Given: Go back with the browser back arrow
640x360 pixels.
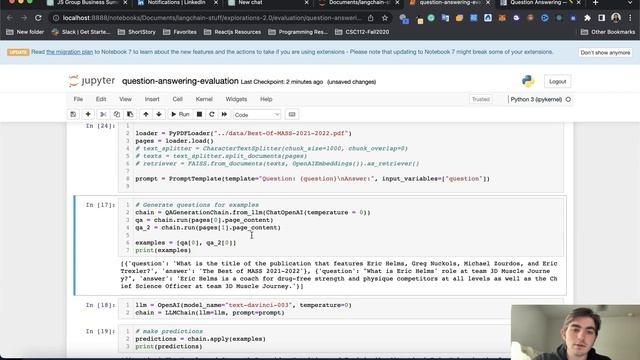Looking at the screenshot, I should coord(10,18).
